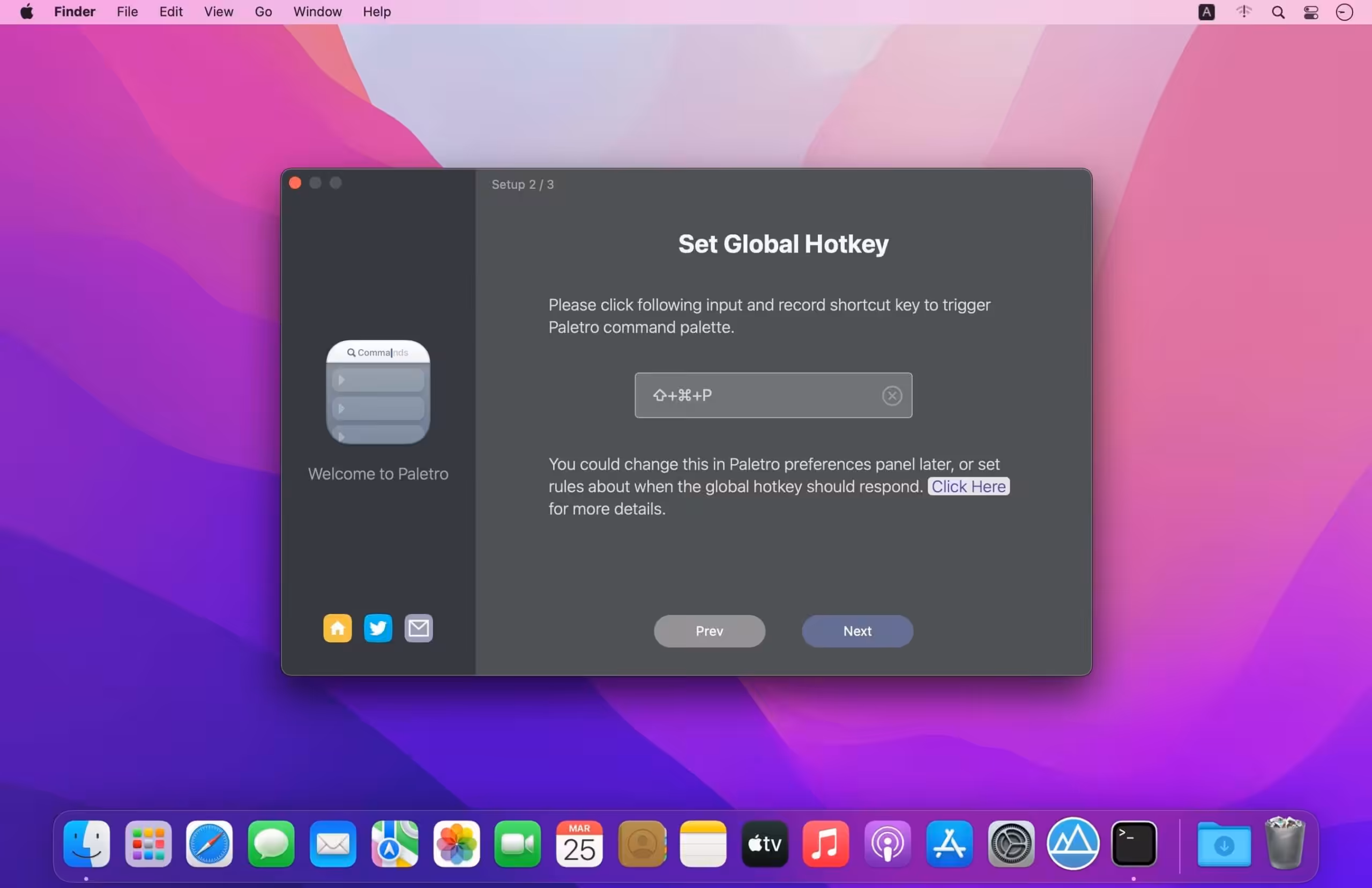Open the File menu
The height and width of the screenshot is (888, 1372).
[128, 12]
